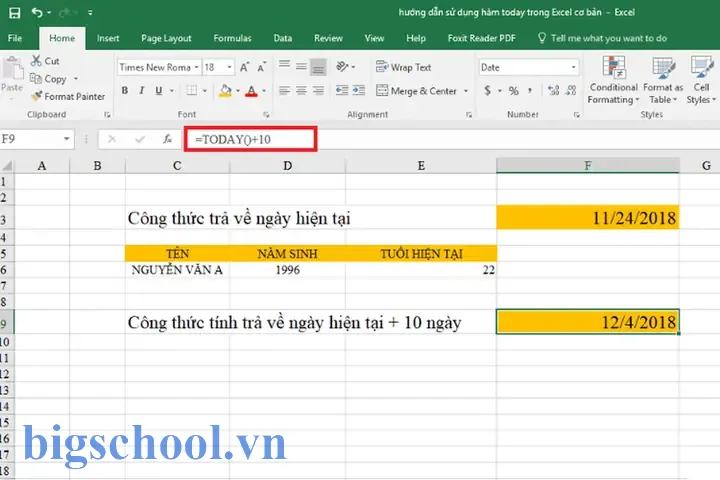Viewport: 720px width, 480px height.
Task: Open Conditional Formatting menu
Action: [613, 80]
